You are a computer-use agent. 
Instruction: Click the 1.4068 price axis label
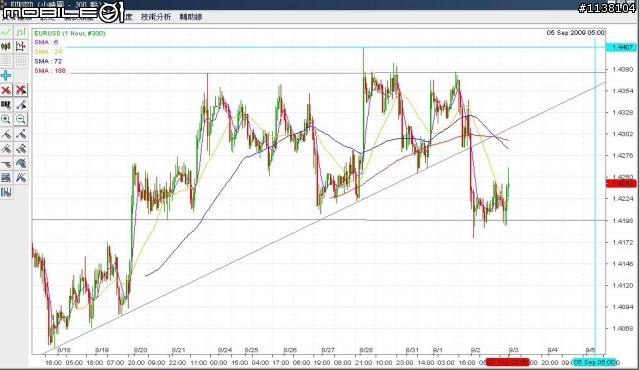[x=622, y=328]
